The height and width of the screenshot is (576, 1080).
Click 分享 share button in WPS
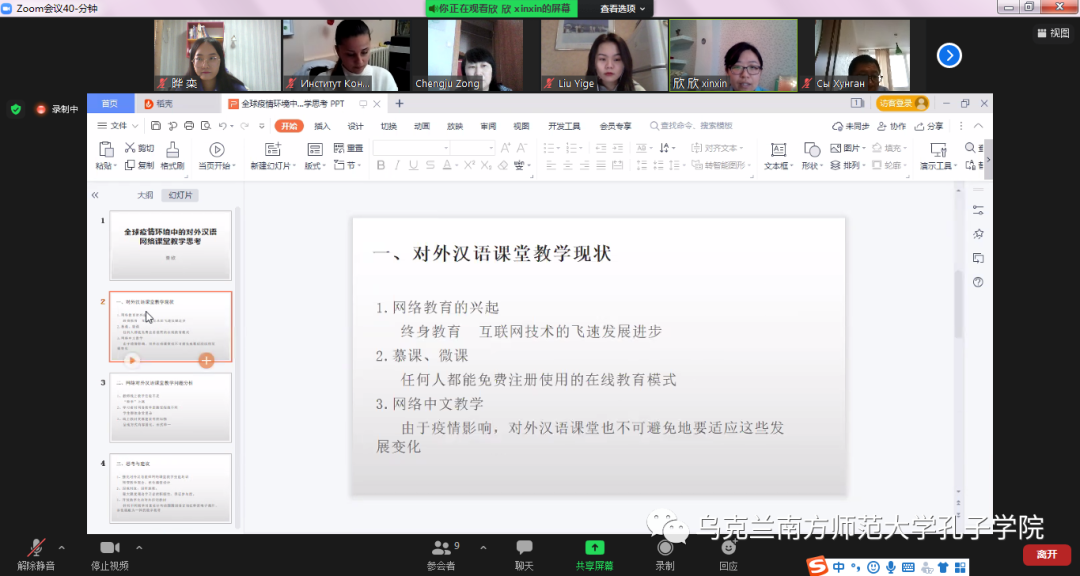tap(928, 126)
